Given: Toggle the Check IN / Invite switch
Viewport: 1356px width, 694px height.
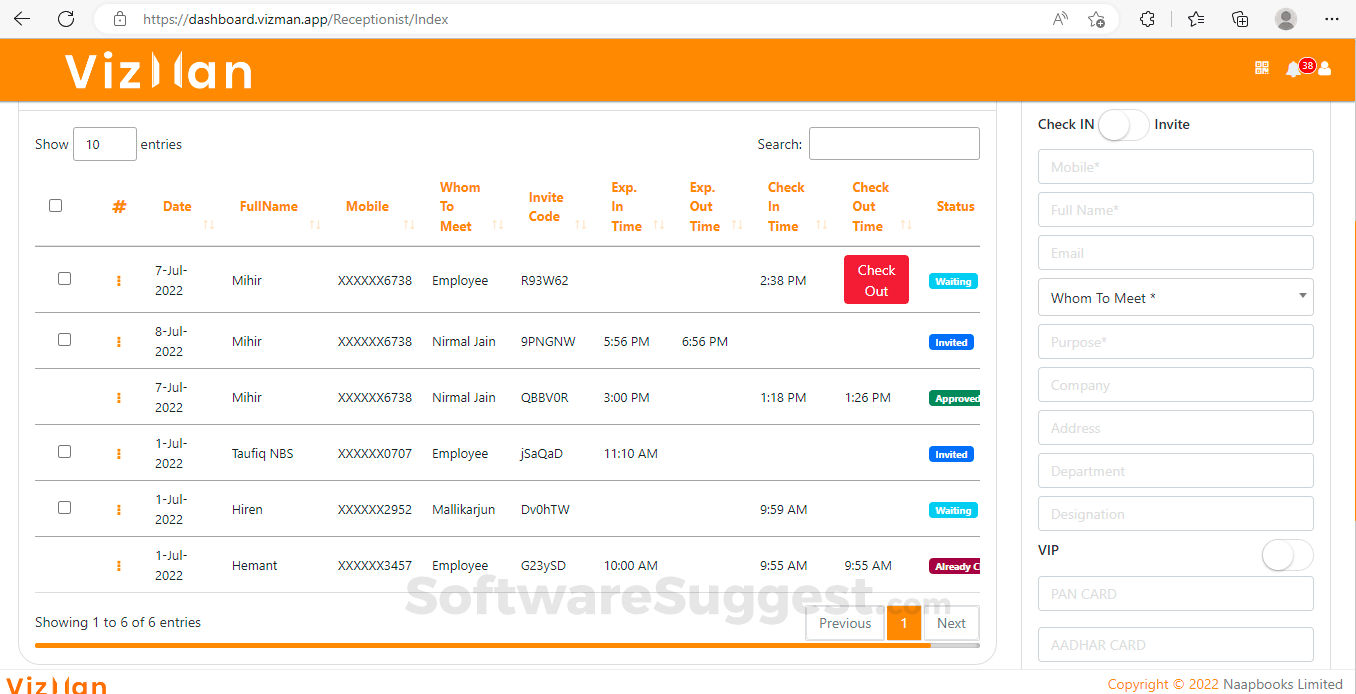Looking at the screenshot, I should (x=1124, y=125).
